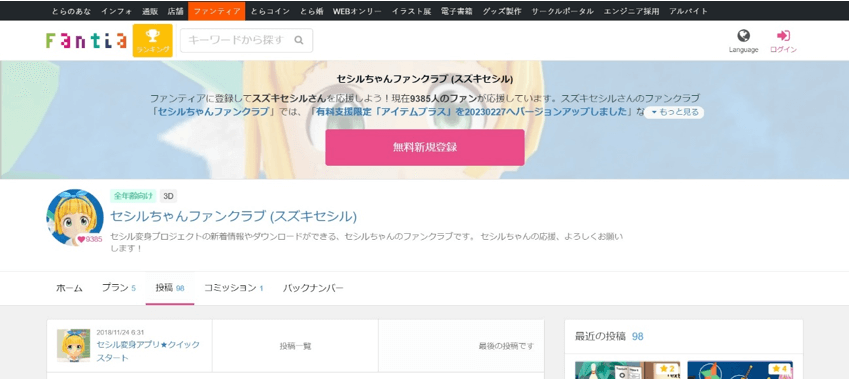Open 店舗 in top bar

coord(175,11)
